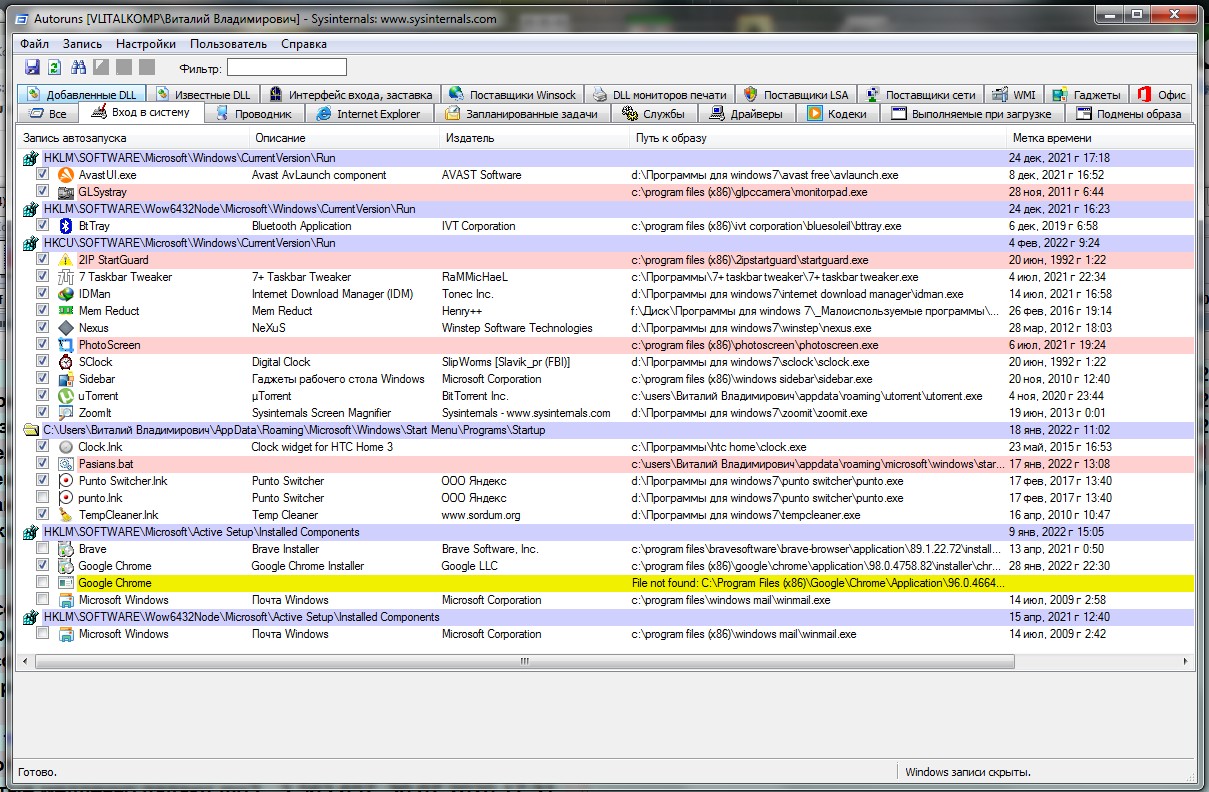The image size is (1209, 792).
Task: Click the Punto Switcher.lnk icon
Action: [66, 481]
